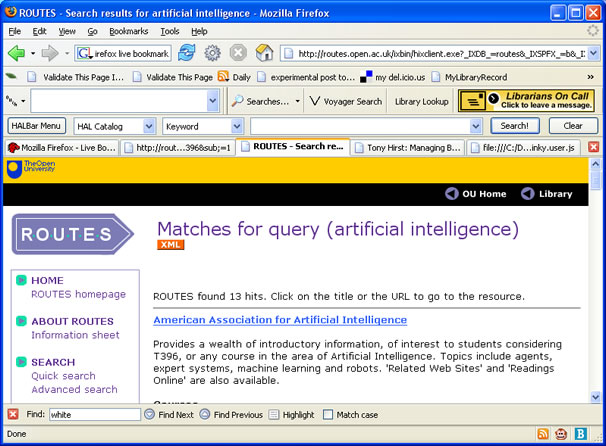Click the page scrollbar up arrow

click(x=596, y=164)
